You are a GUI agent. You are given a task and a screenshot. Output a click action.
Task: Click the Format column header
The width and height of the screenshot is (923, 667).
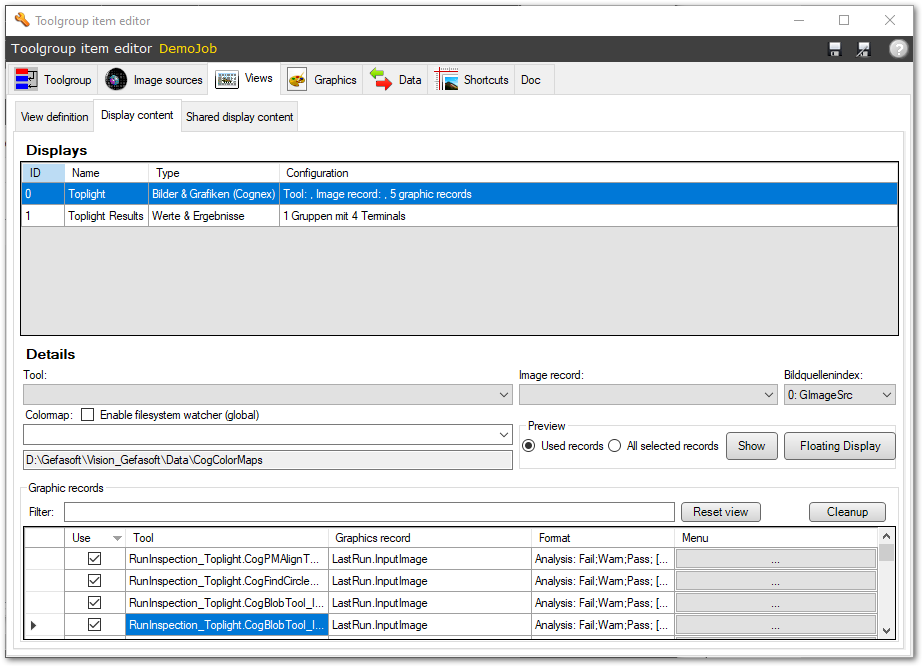[x=603, y=537]
